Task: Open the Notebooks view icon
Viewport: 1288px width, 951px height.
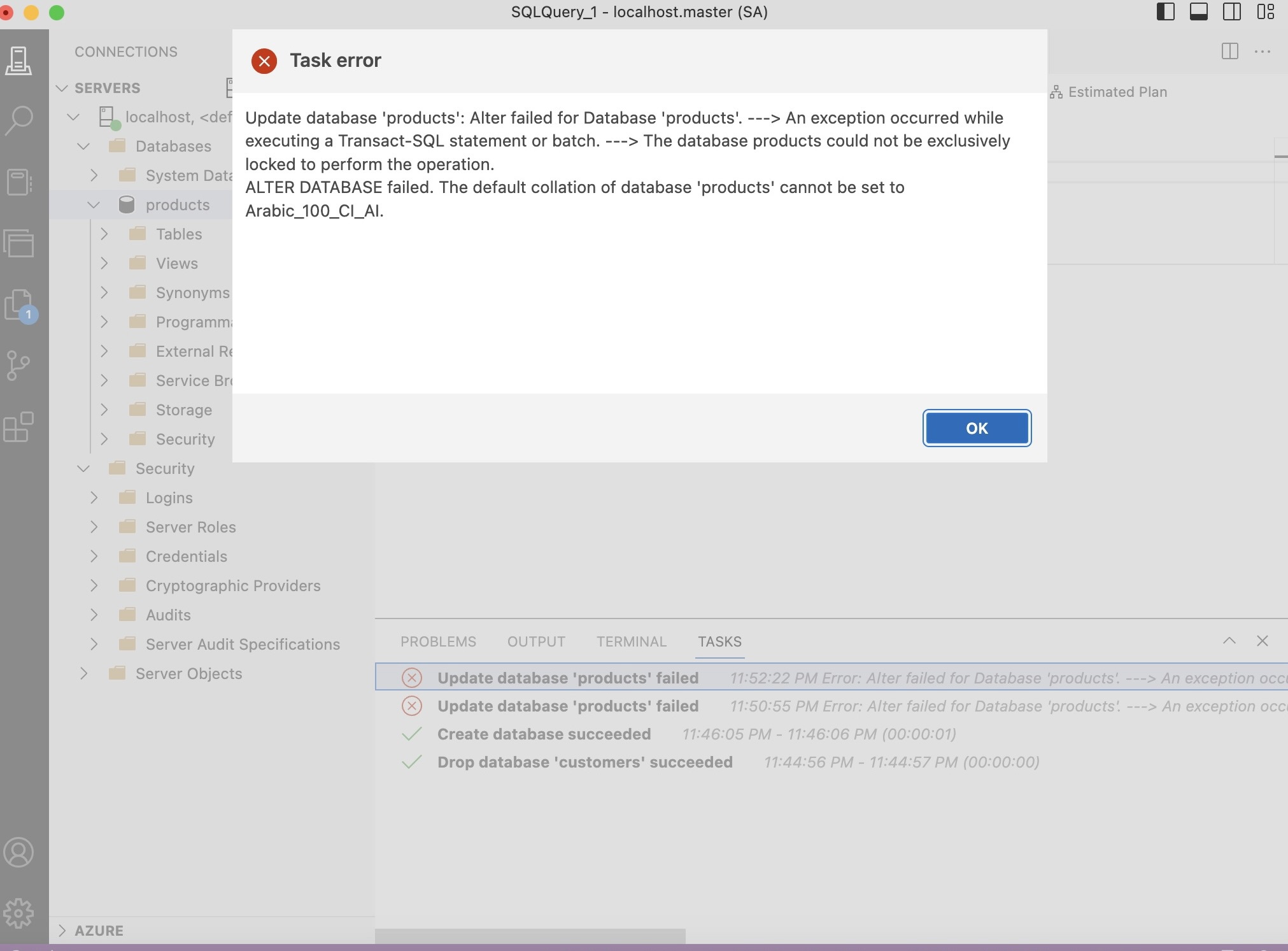Action: (19, 183)
